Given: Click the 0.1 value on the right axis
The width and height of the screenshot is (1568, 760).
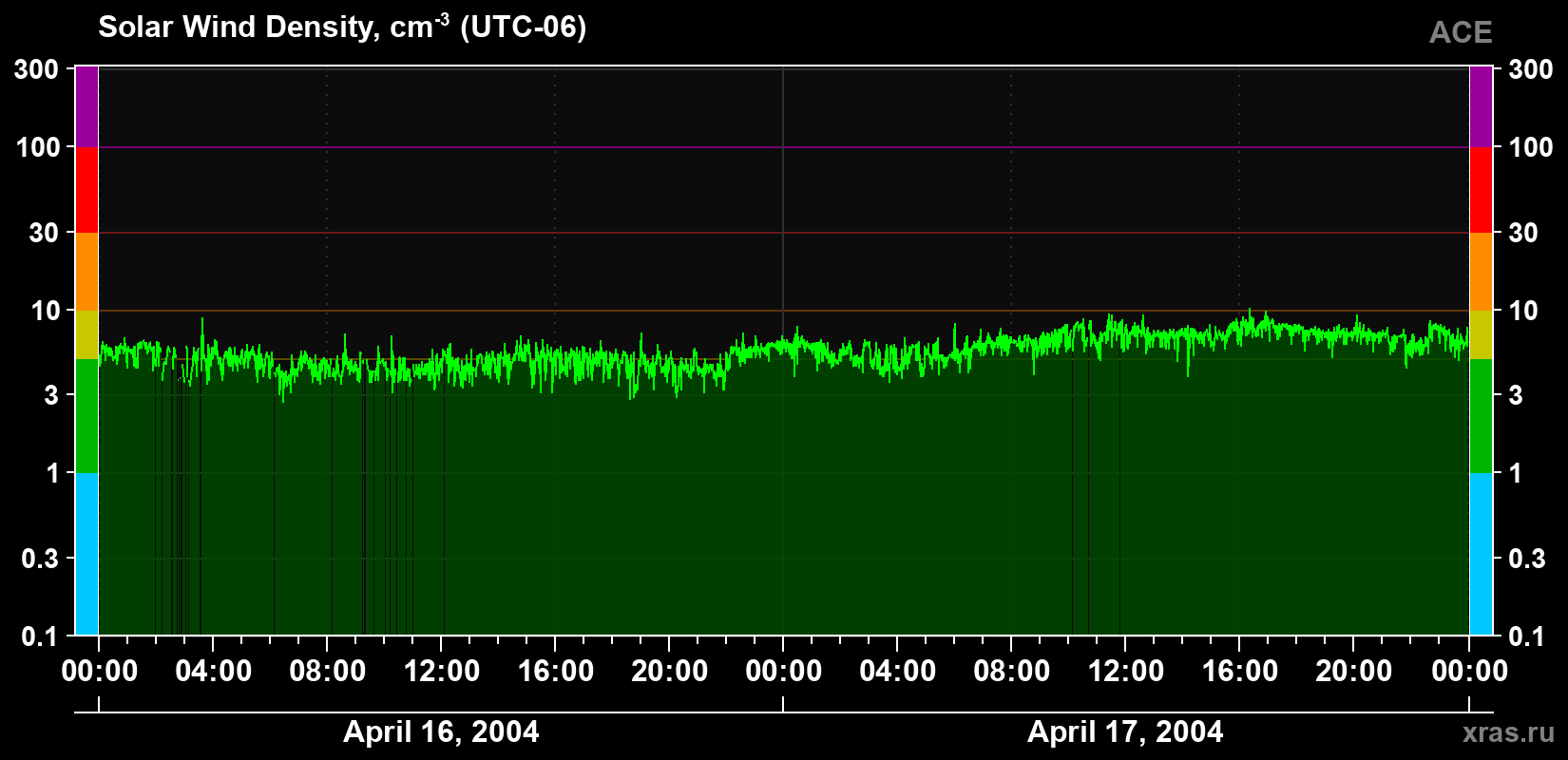Looking at the screenshot, I should (1527, 636).
